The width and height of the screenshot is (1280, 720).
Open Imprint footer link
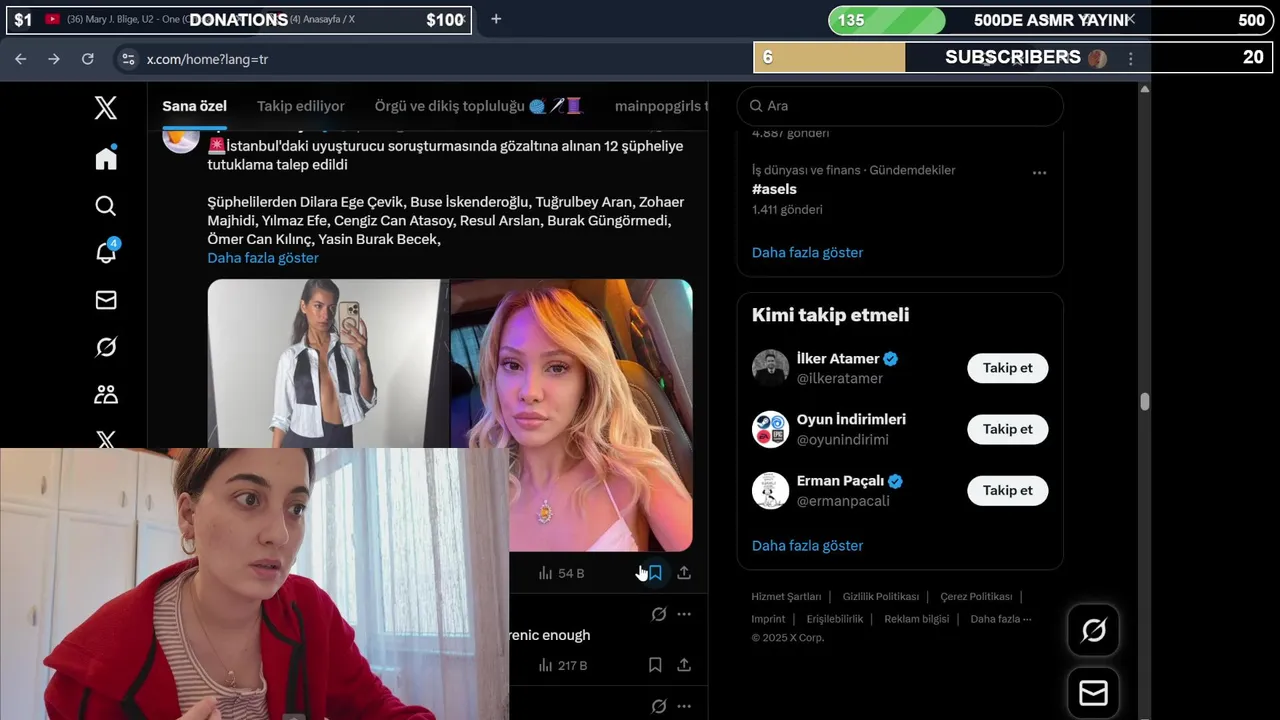[768, 619]
